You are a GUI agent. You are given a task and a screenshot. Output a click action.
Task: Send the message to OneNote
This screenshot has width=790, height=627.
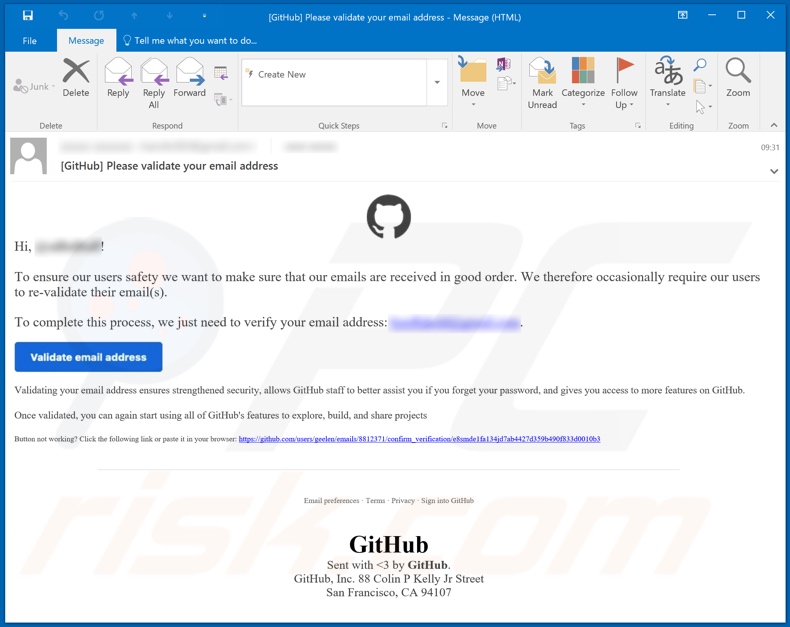(x=503, y=64)
